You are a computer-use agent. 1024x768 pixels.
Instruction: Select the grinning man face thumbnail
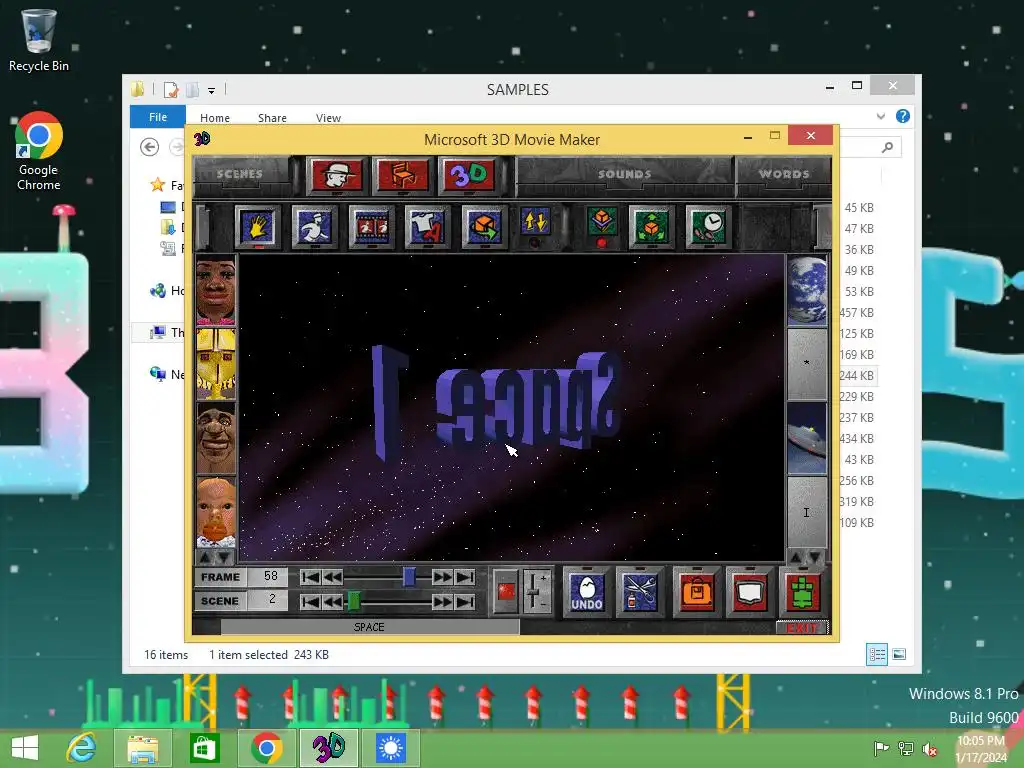tap(216, 438)
